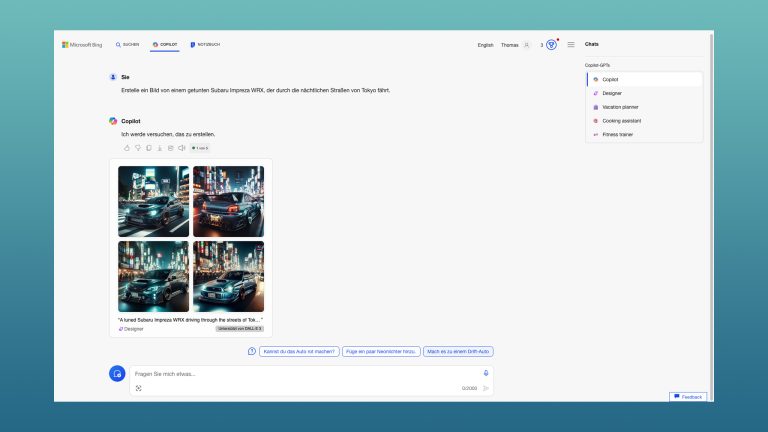Click the English language link in the header
Viewport: 768px width, 432px height.
click(x=485, y=45)
